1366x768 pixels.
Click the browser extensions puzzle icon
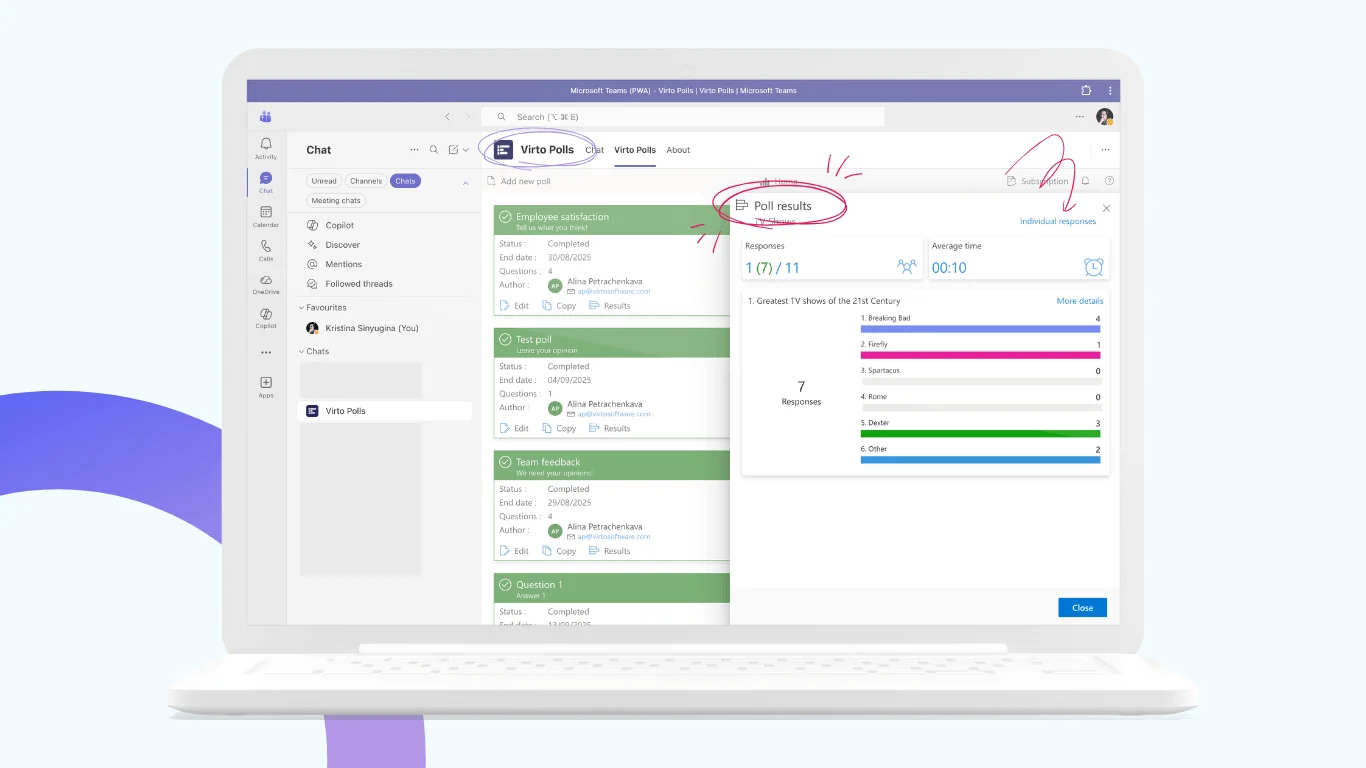click(x=1086, y=90)
